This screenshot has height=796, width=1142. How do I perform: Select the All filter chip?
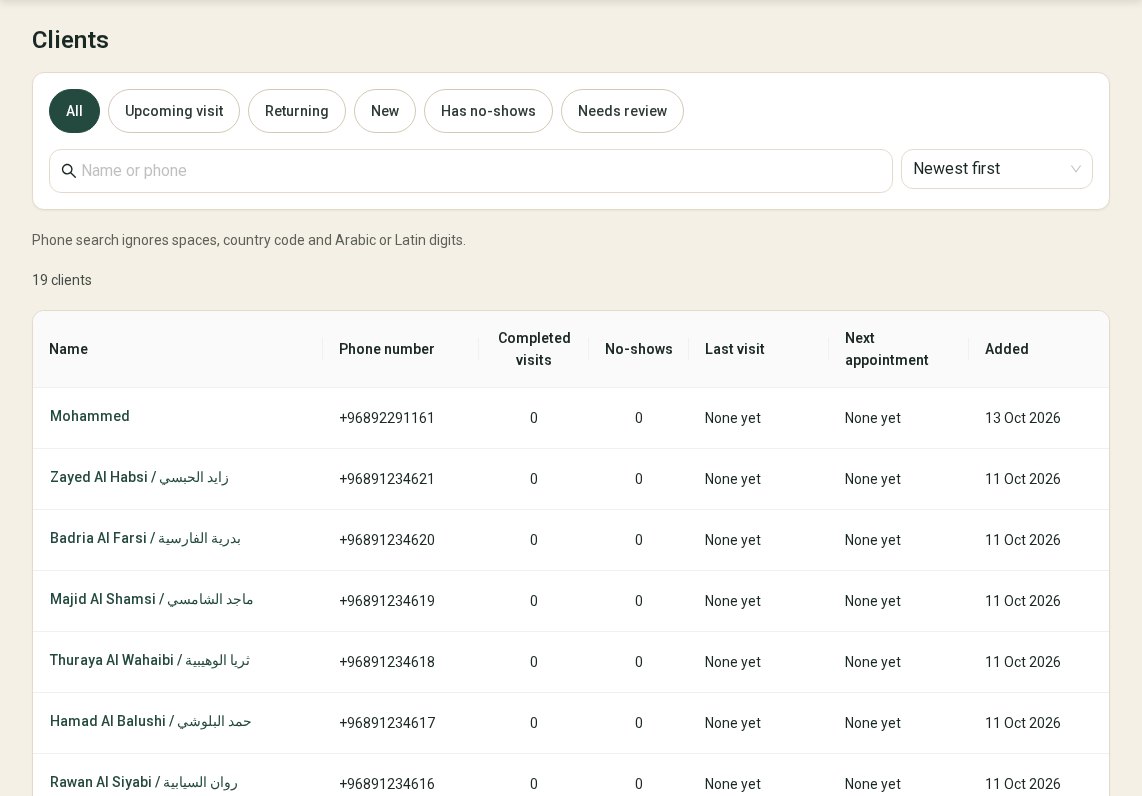[74, 111]
